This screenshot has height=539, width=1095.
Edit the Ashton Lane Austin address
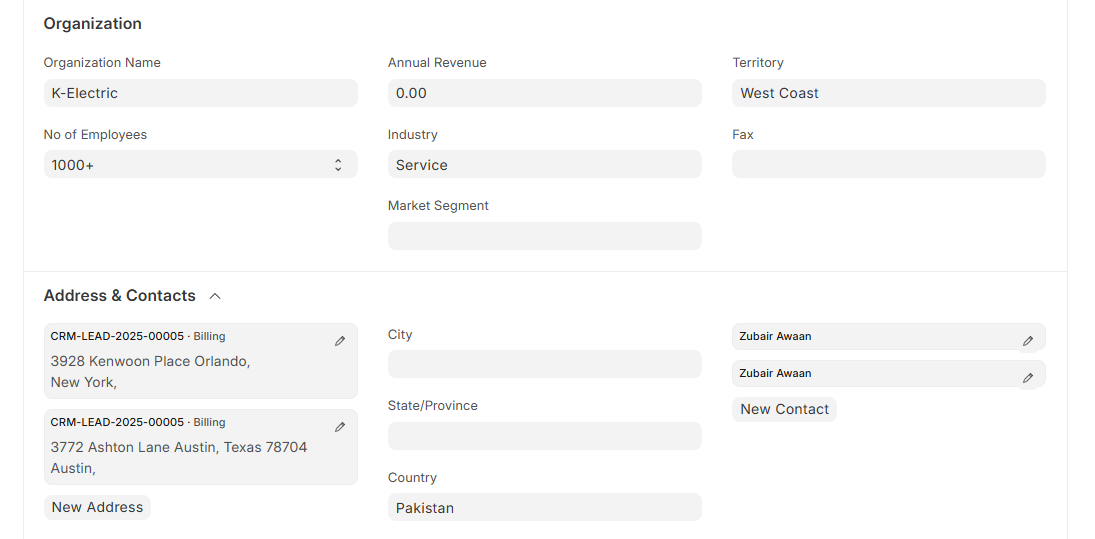click(x=340, y=427)
